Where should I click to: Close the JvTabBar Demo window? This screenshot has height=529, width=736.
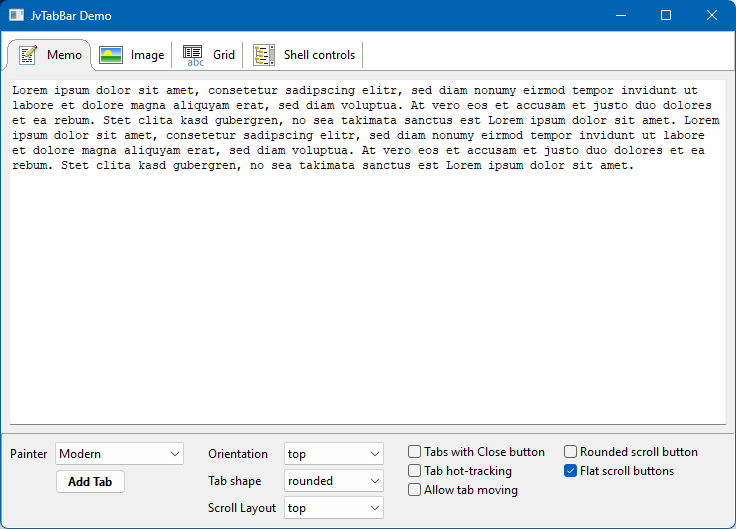click(x=712, y=15)
